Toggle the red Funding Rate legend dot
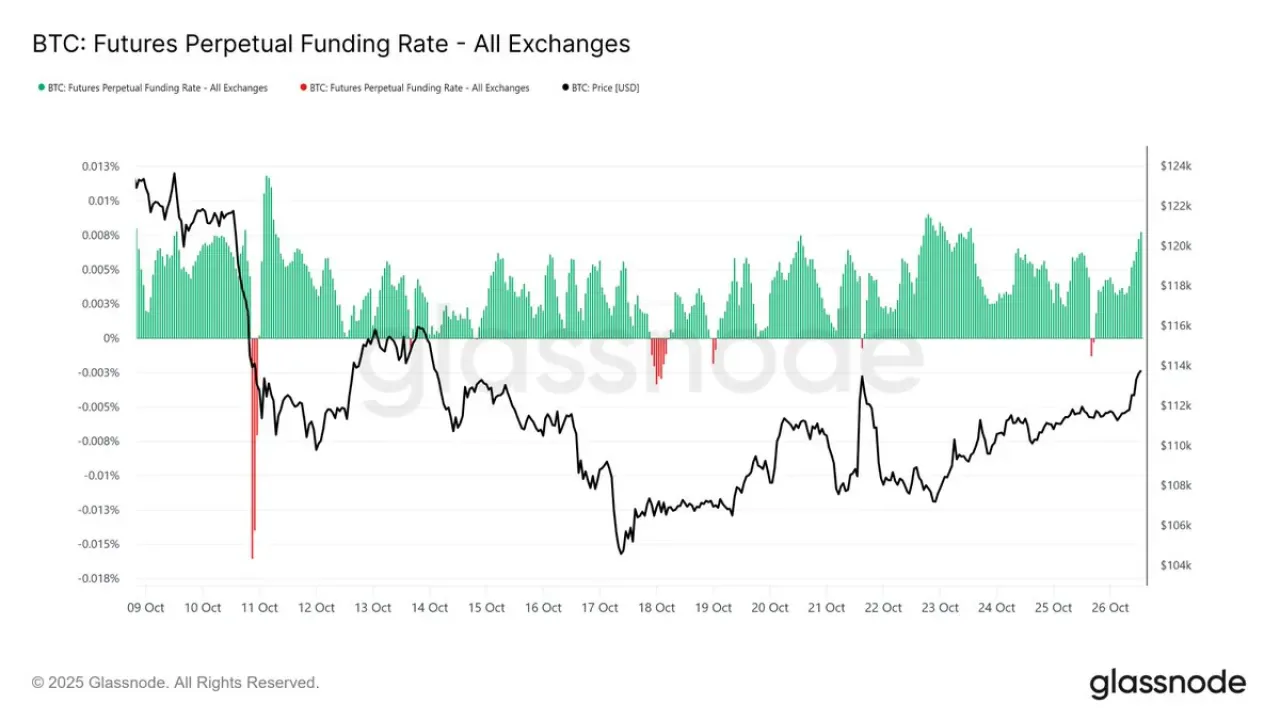This screenshot has height=720, width=1280. coord(302,88)
